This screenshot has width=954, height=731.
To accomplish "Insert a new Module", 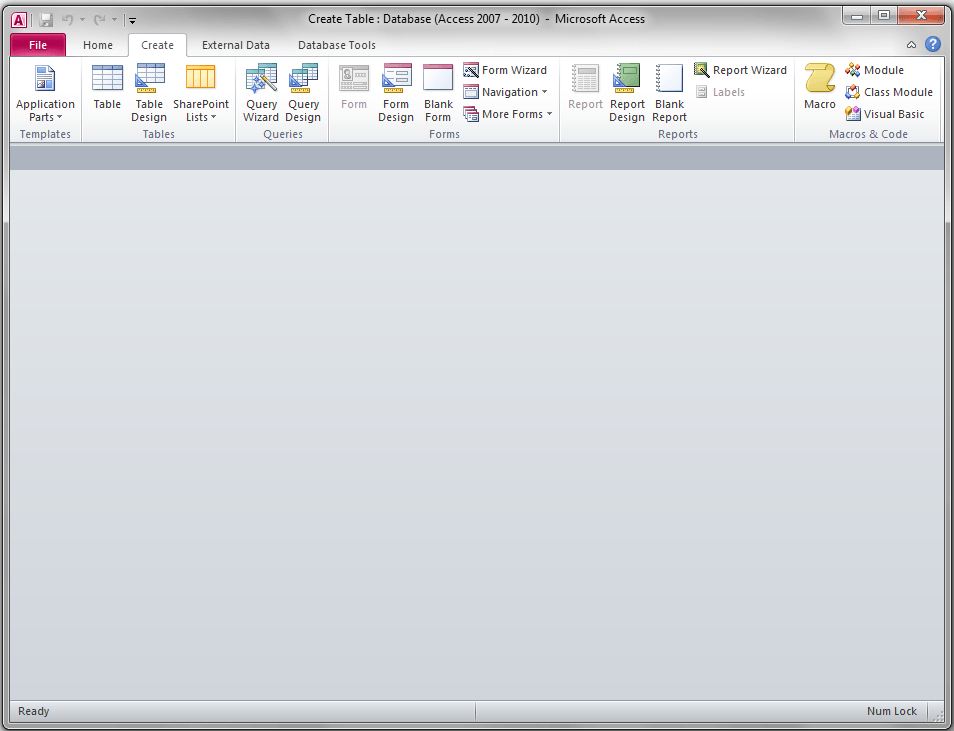I will coord(874,70).
